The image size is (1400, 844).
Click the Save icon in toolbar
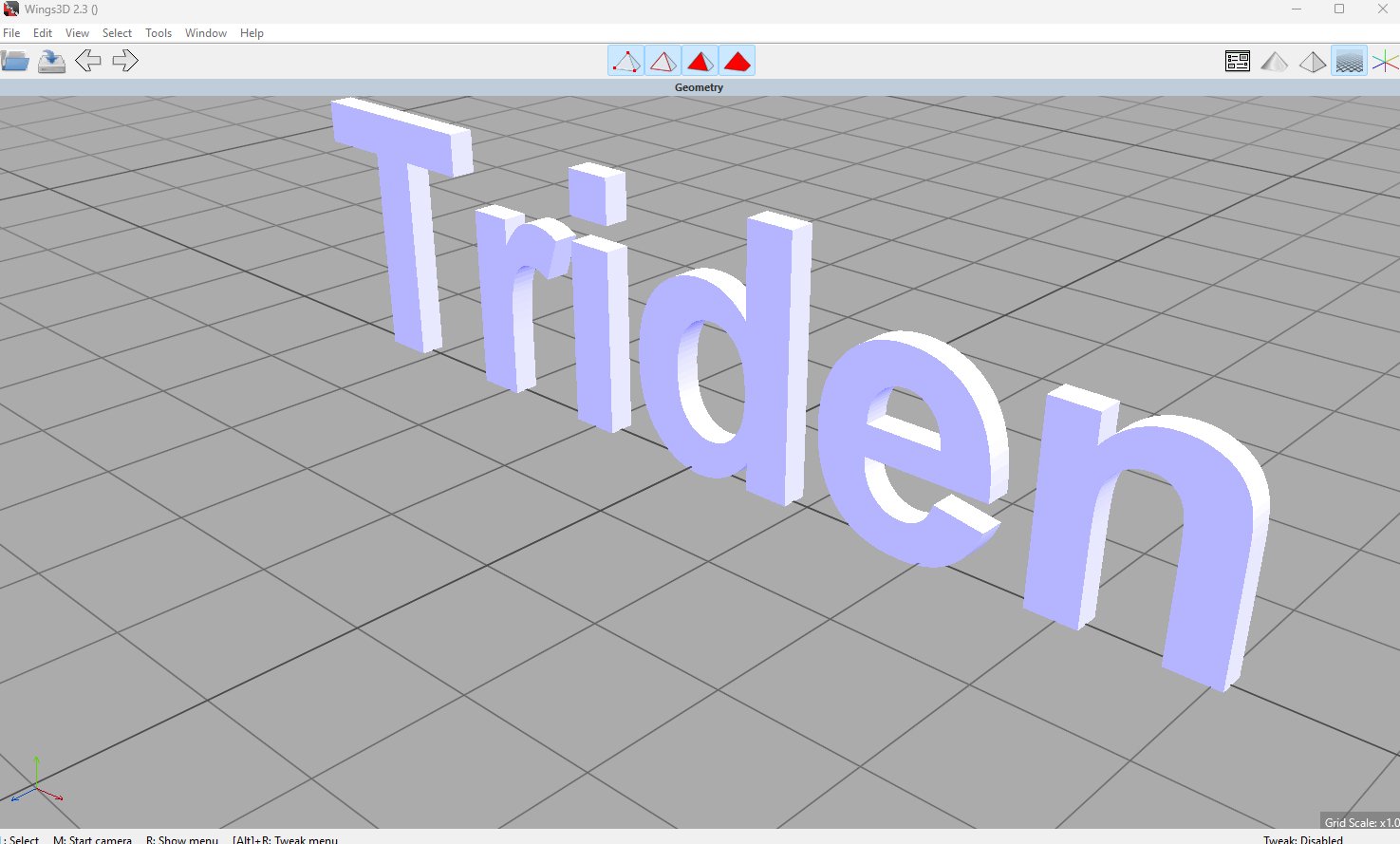51,62
